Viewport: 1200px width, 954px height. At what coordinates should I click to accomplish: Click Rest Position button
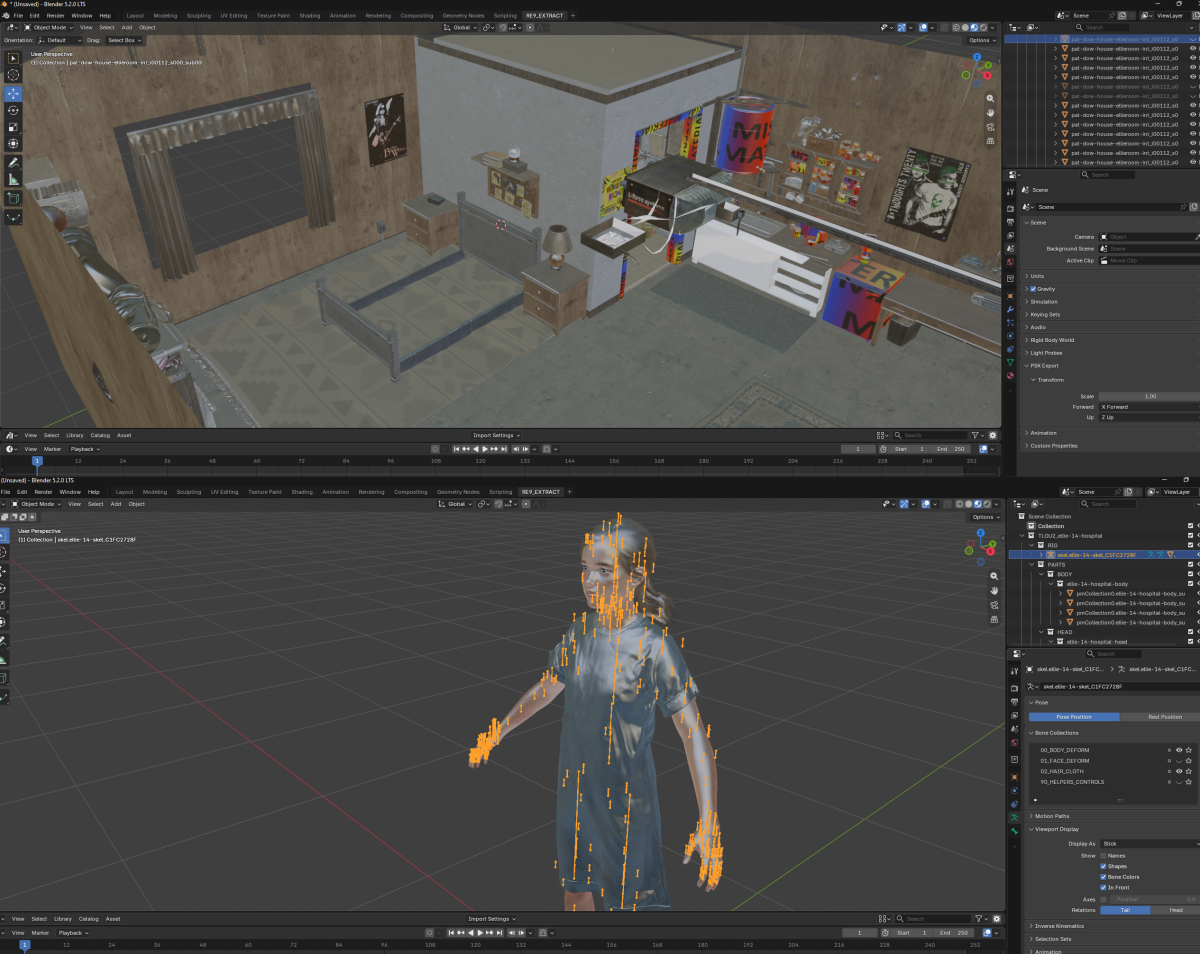pos(1158,717)
